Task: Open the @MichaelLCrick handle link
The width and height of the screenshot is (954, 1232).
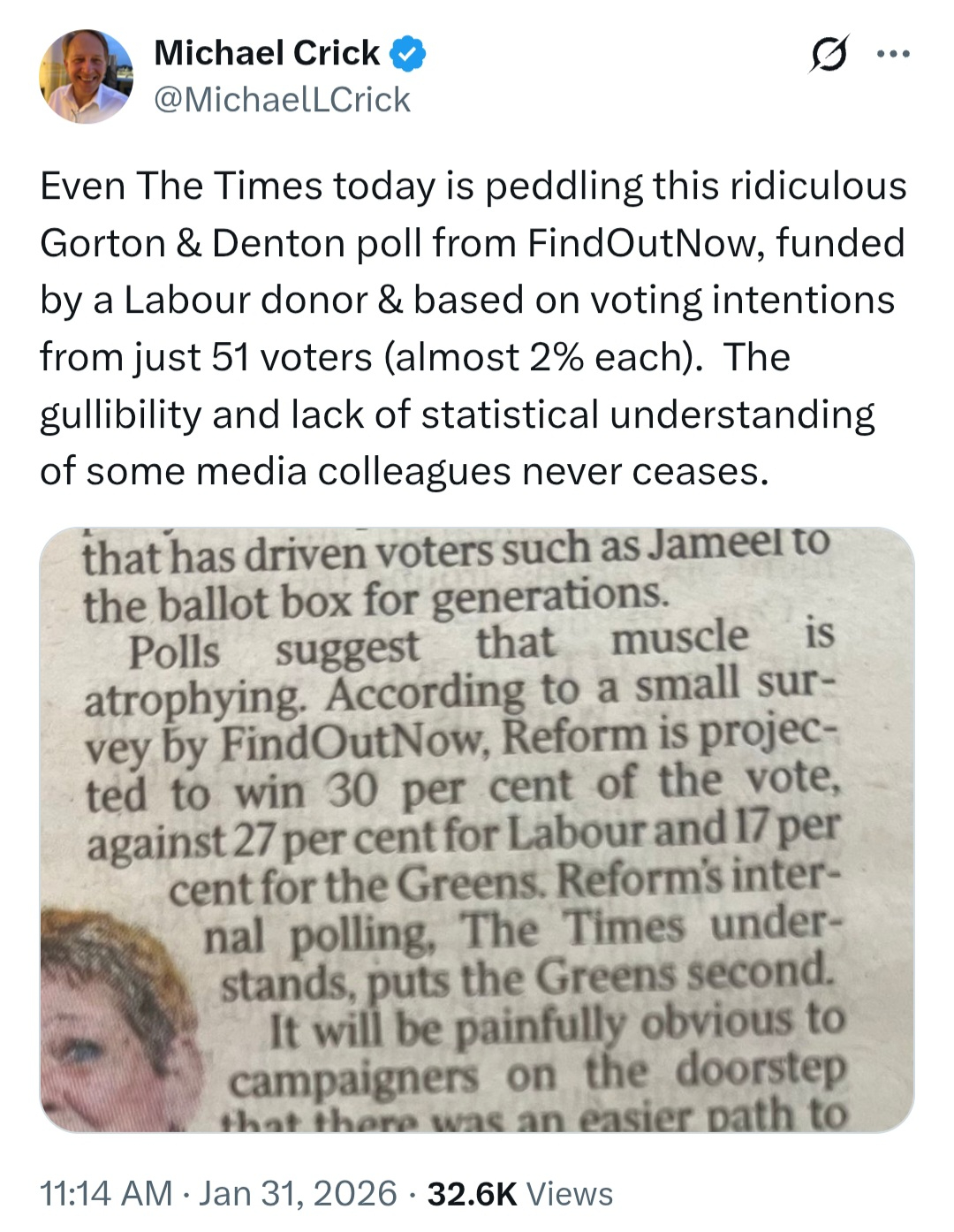Action: (282, 100)
